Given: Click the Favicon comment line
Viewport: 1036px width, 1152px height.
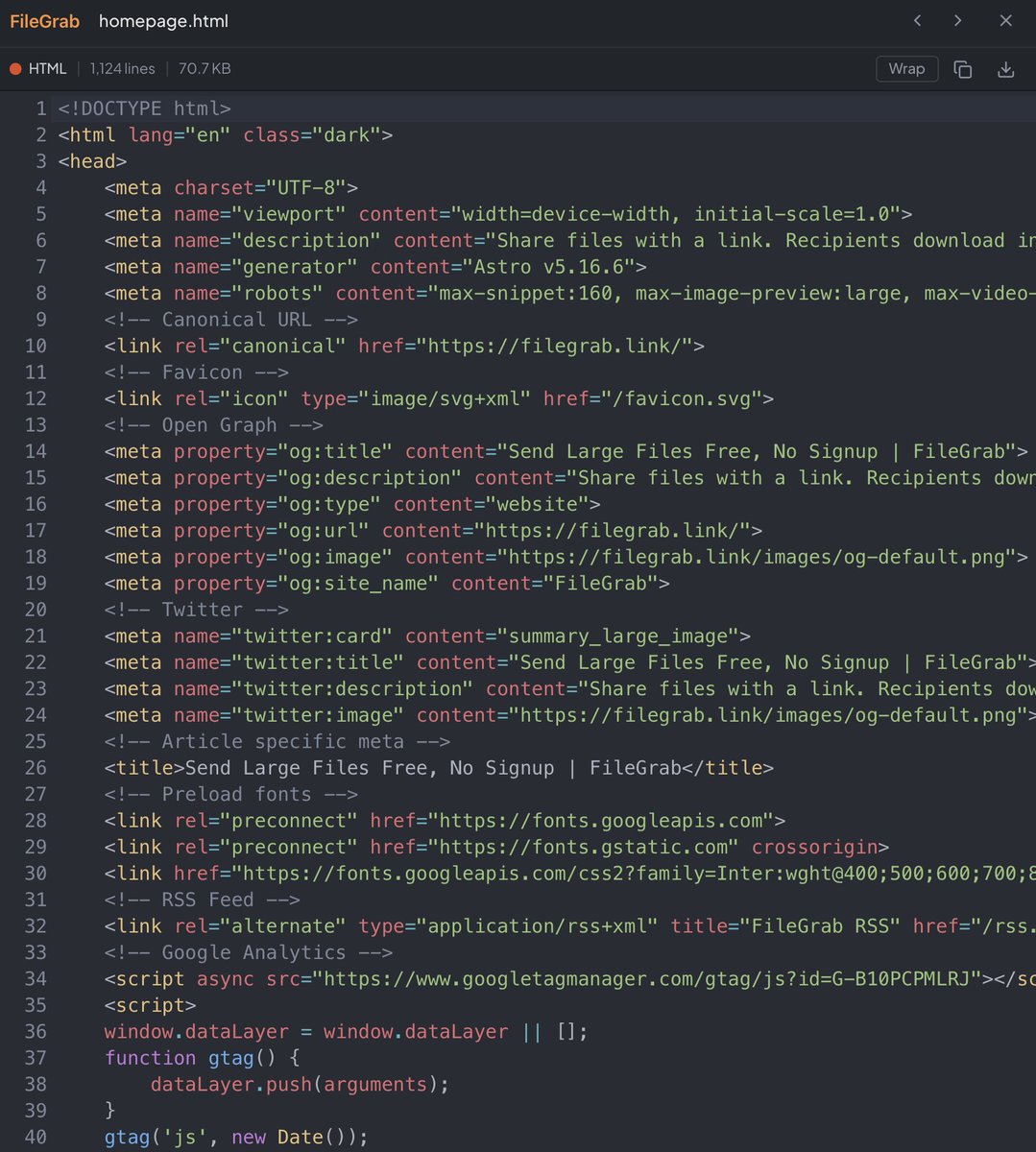Looking at the screenshot, I should coord(196,372).
